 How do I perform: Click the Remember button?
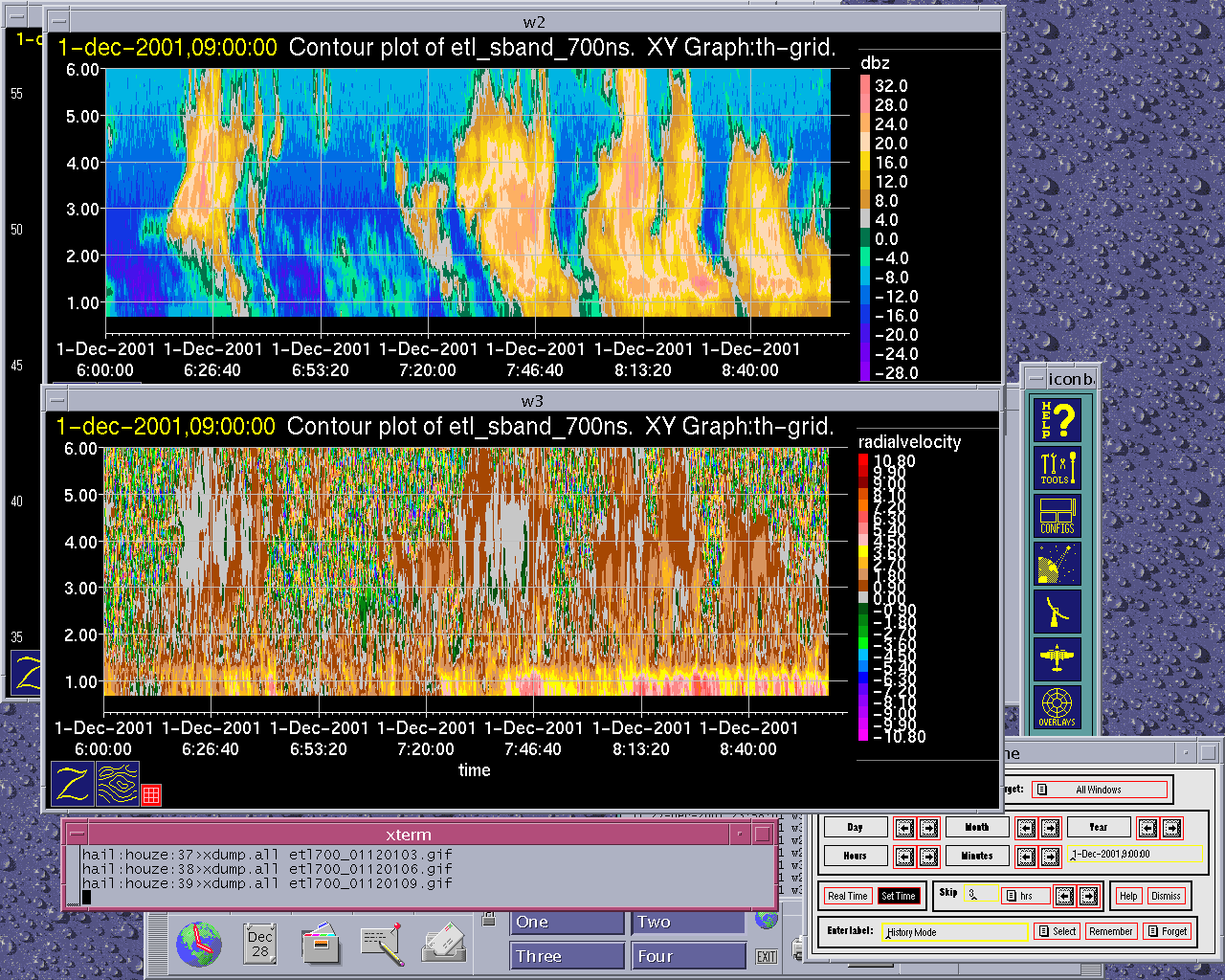point(1110,931)
